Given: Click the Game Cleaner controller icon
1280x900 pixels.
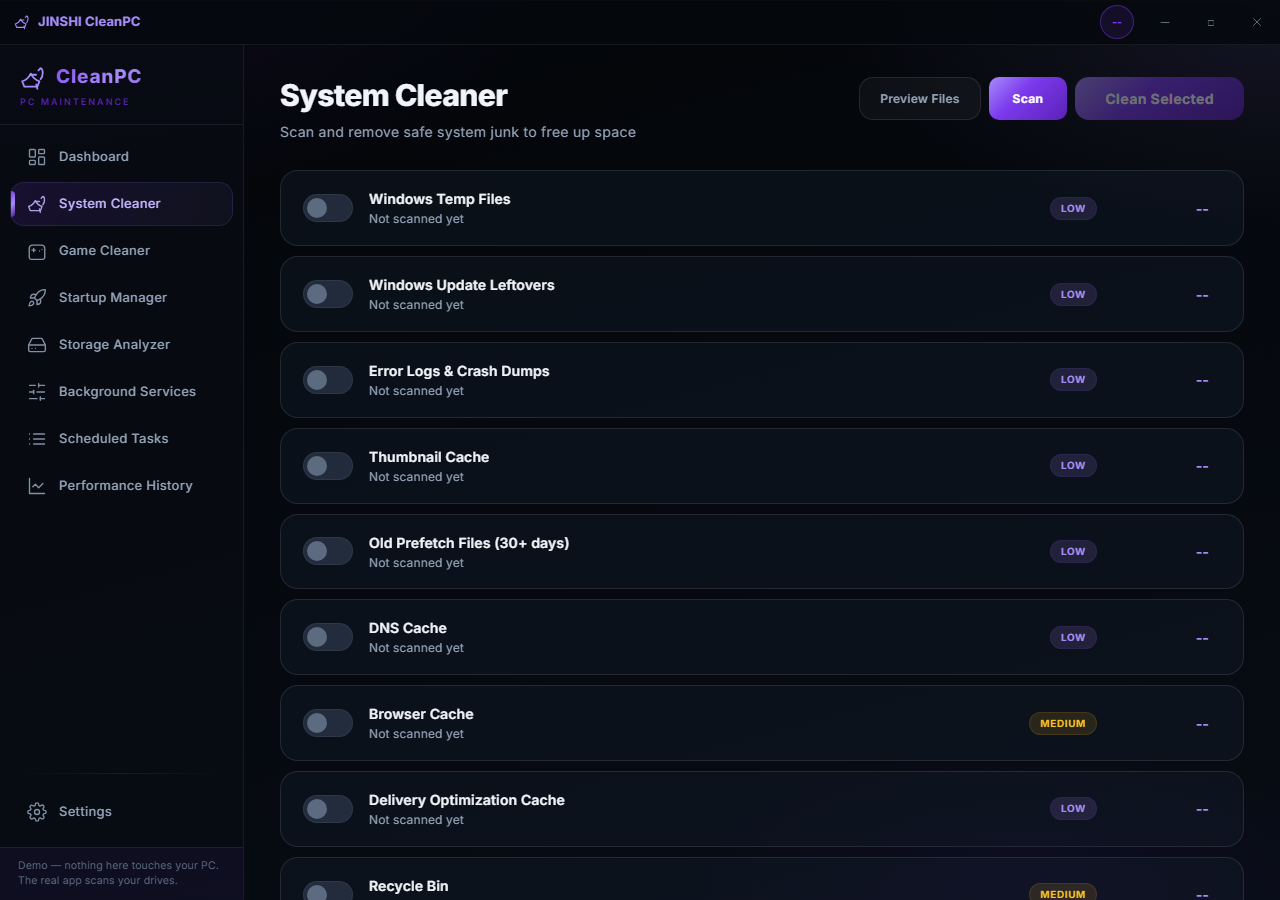Looking at the screenshot, I should [37, 251].
